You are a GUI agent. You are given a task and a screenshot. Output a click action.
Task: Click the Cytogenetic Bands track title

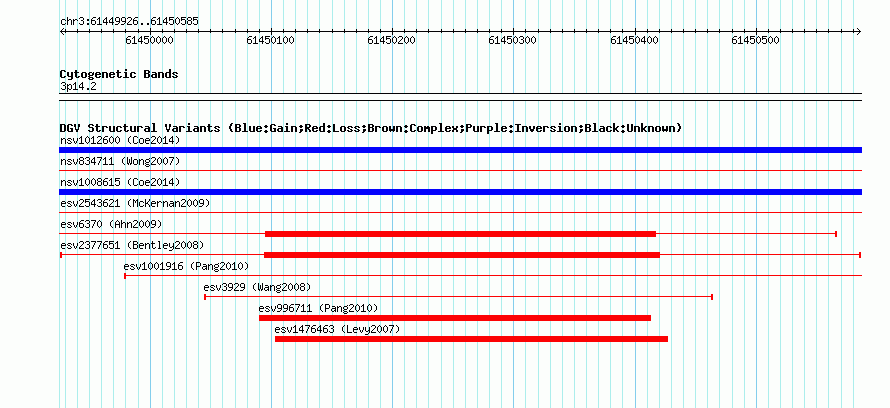click(x=119, y=74)
